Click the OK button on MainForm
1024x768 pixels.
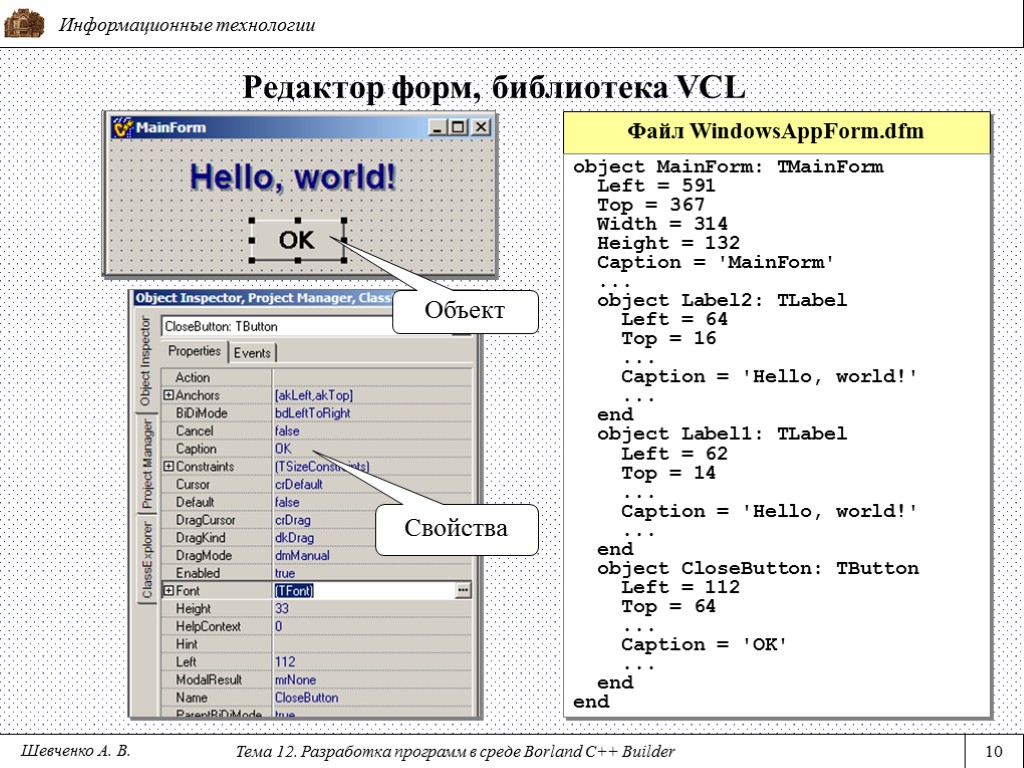[x=298, y=240]
